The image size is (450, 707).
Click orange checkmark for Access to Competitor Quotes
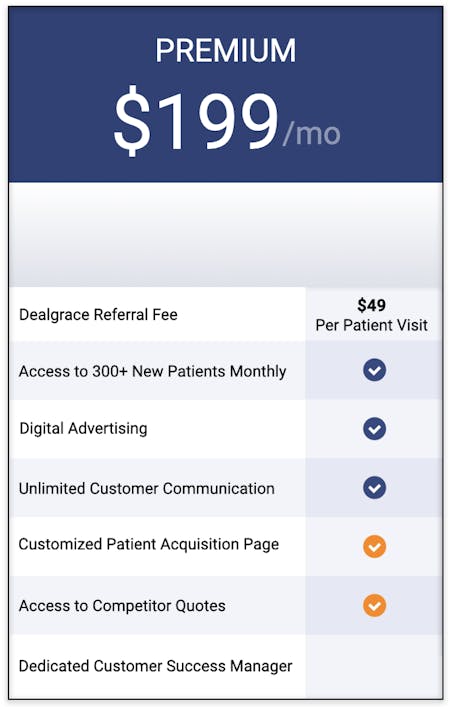click(374, 605)
